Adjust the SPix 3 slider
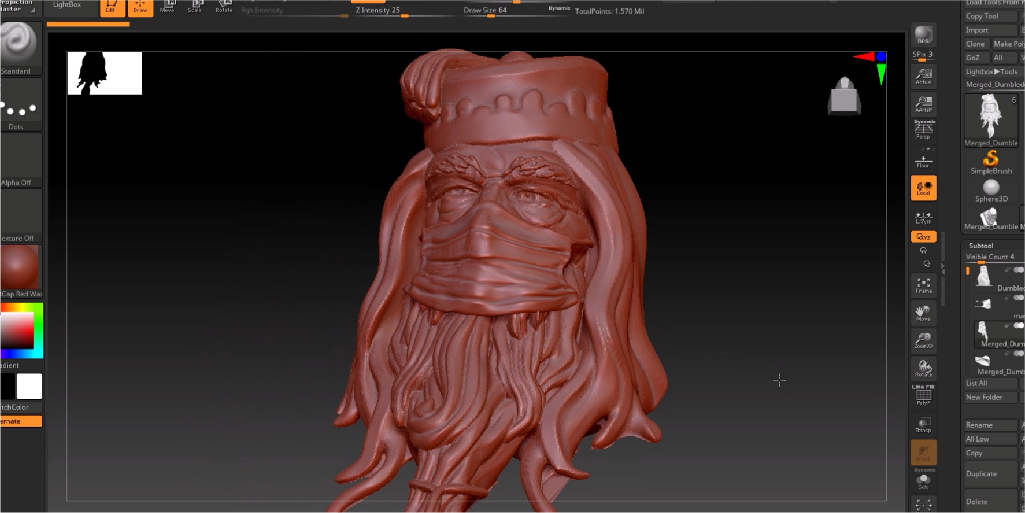1025x513 pixels. point(923,56)
